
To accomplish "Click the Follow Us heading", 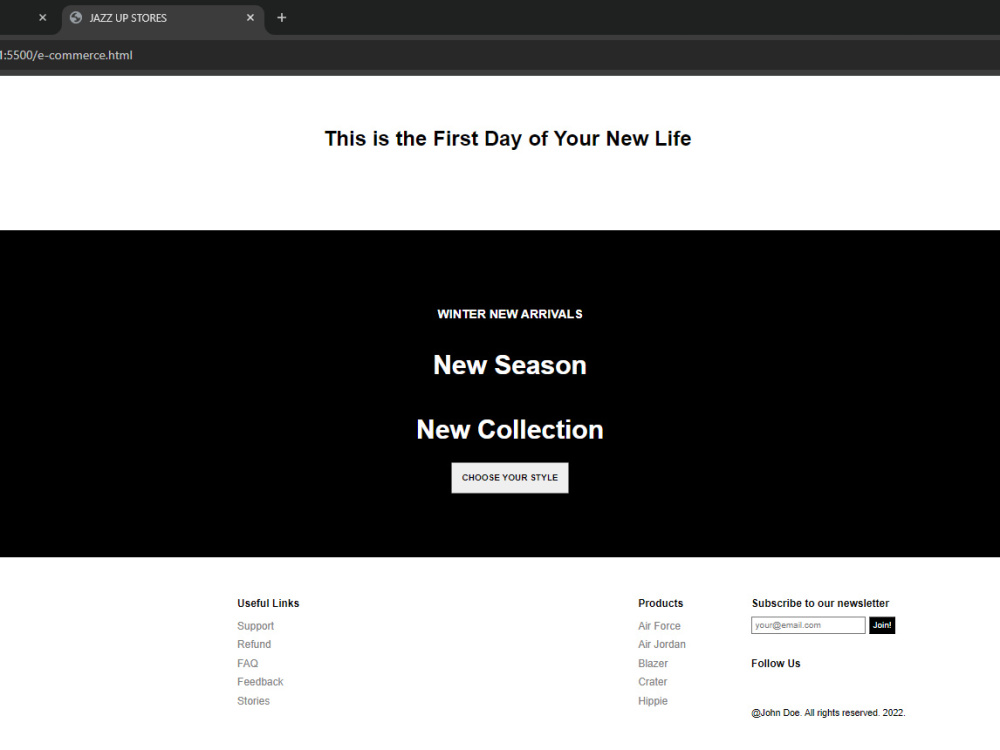I will click(x=776, y=663).
